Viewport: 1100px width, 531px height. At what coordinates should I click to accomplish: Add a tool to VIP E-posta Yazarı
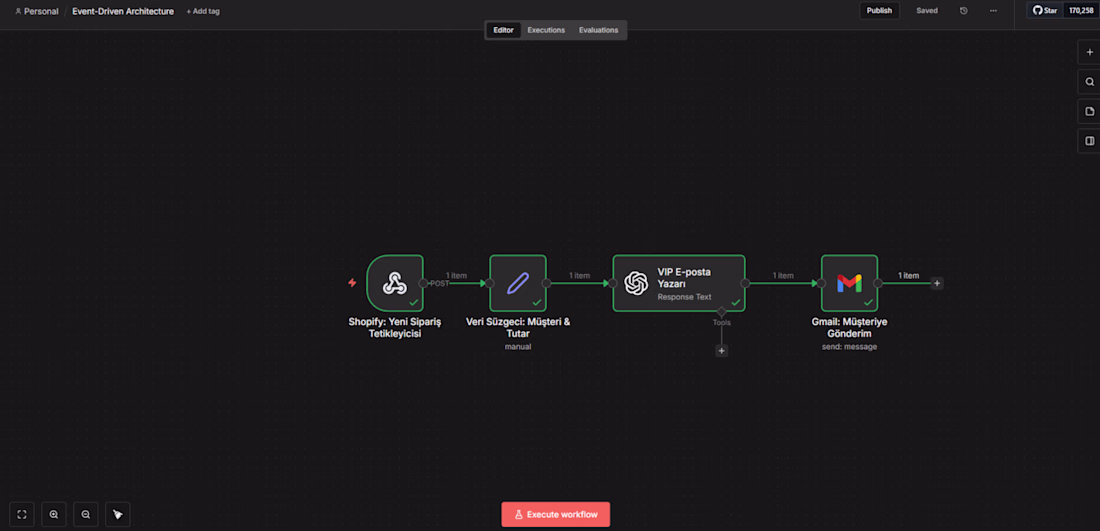click(721, 351)
